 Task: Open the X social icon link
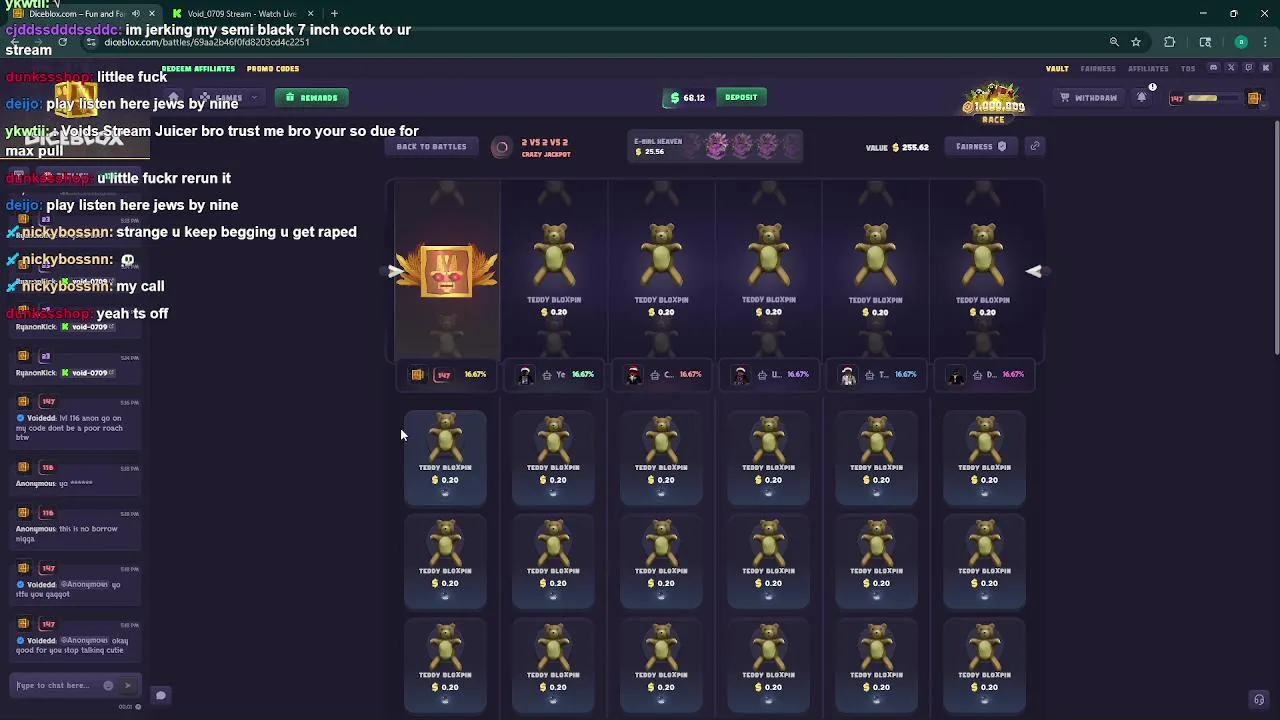tap(1231, 68)
